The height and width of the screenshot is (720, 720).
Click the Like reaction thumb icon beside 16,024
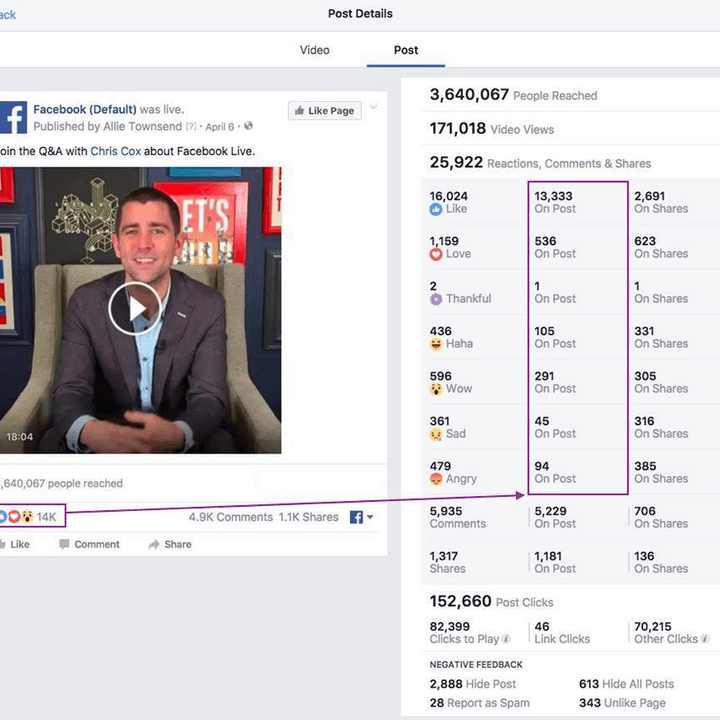tap(436, 209)
